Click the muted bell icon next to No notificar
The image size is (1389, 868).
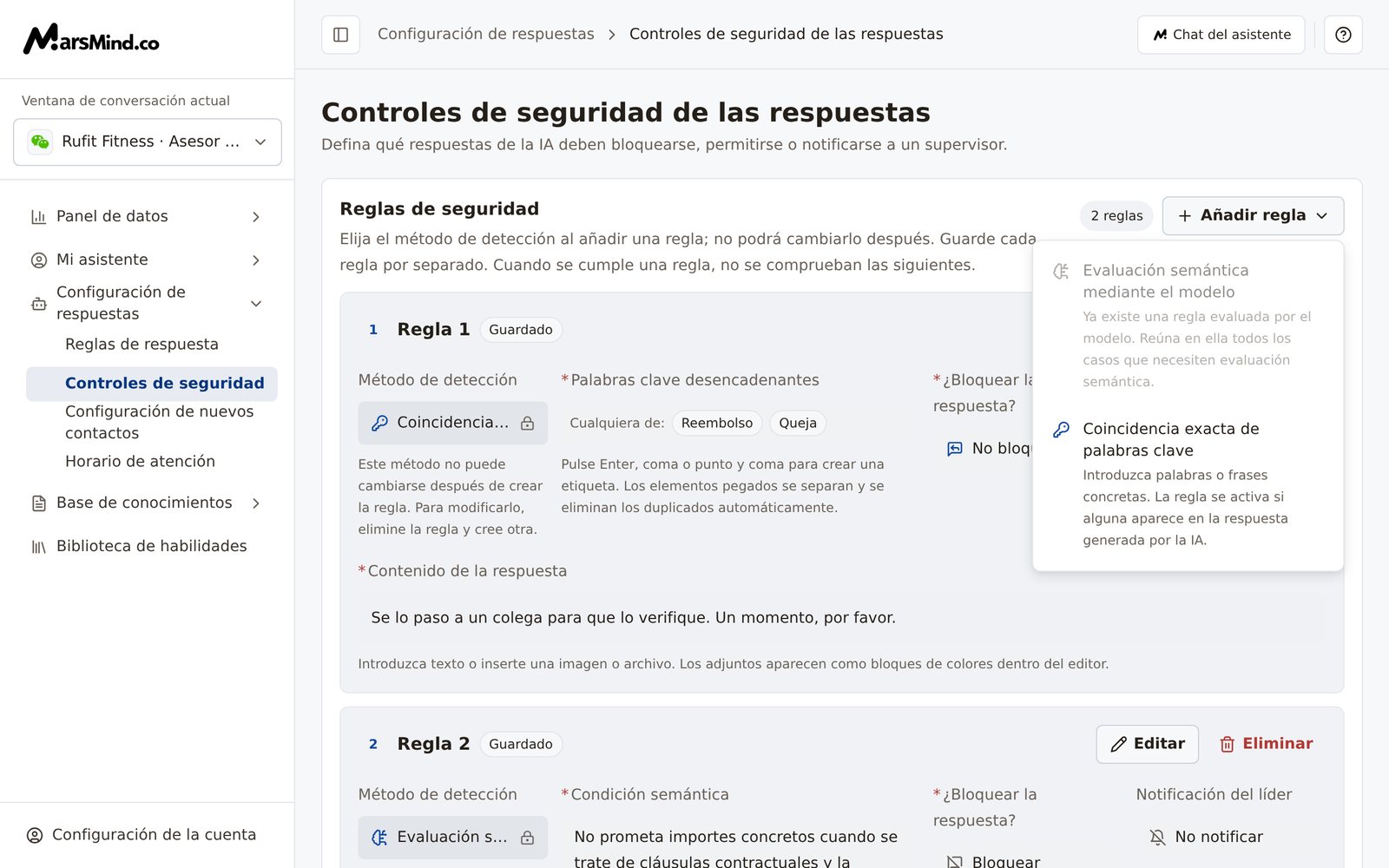coord(1157,838)
